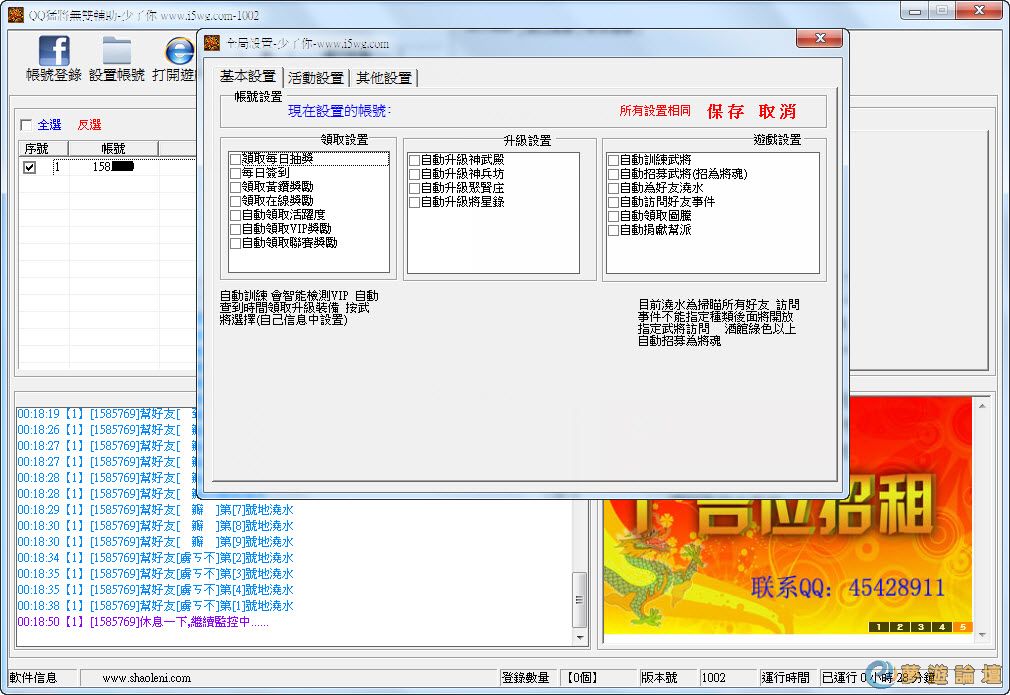Image resolution: width=1010 pixels, height=695 pixels.
Task: Enable 自動升級神武殿 option
Action: (x=414, y=159)
